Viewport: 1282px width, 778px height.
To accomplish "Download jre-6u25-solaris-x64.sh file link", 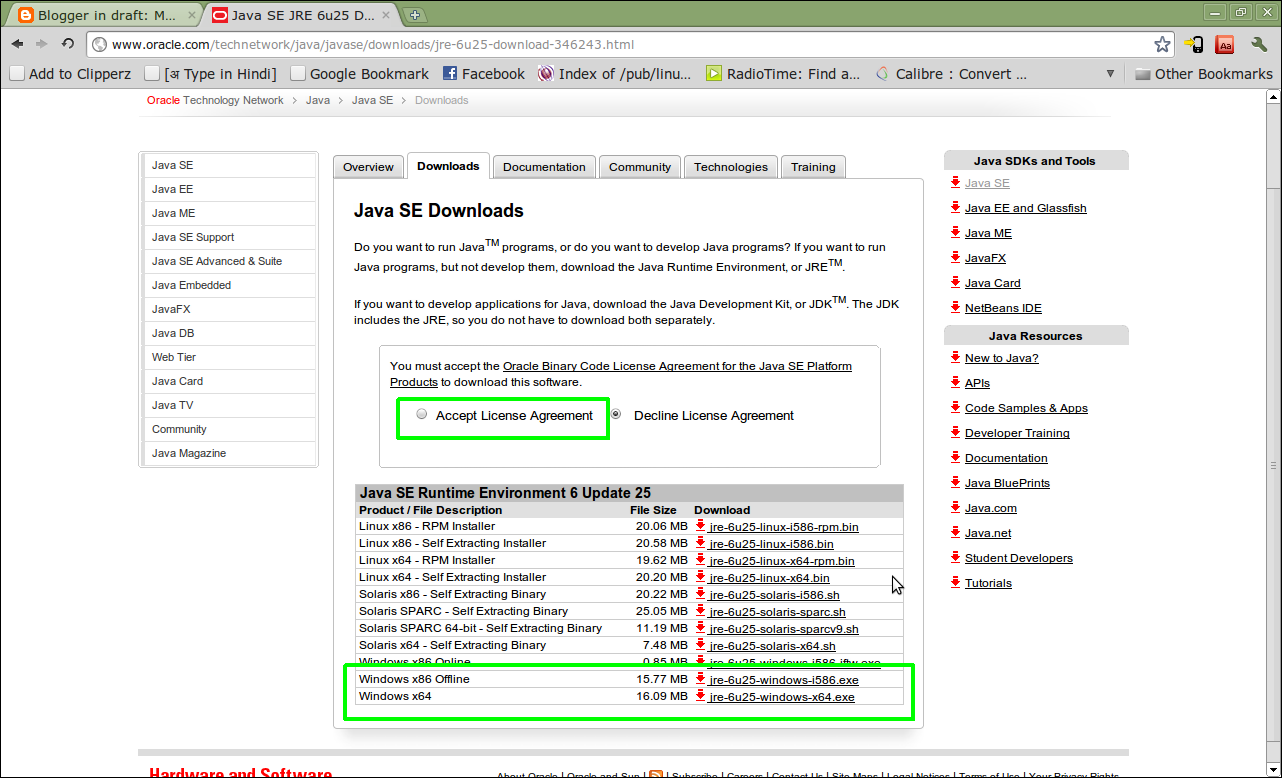I will 772,646.
